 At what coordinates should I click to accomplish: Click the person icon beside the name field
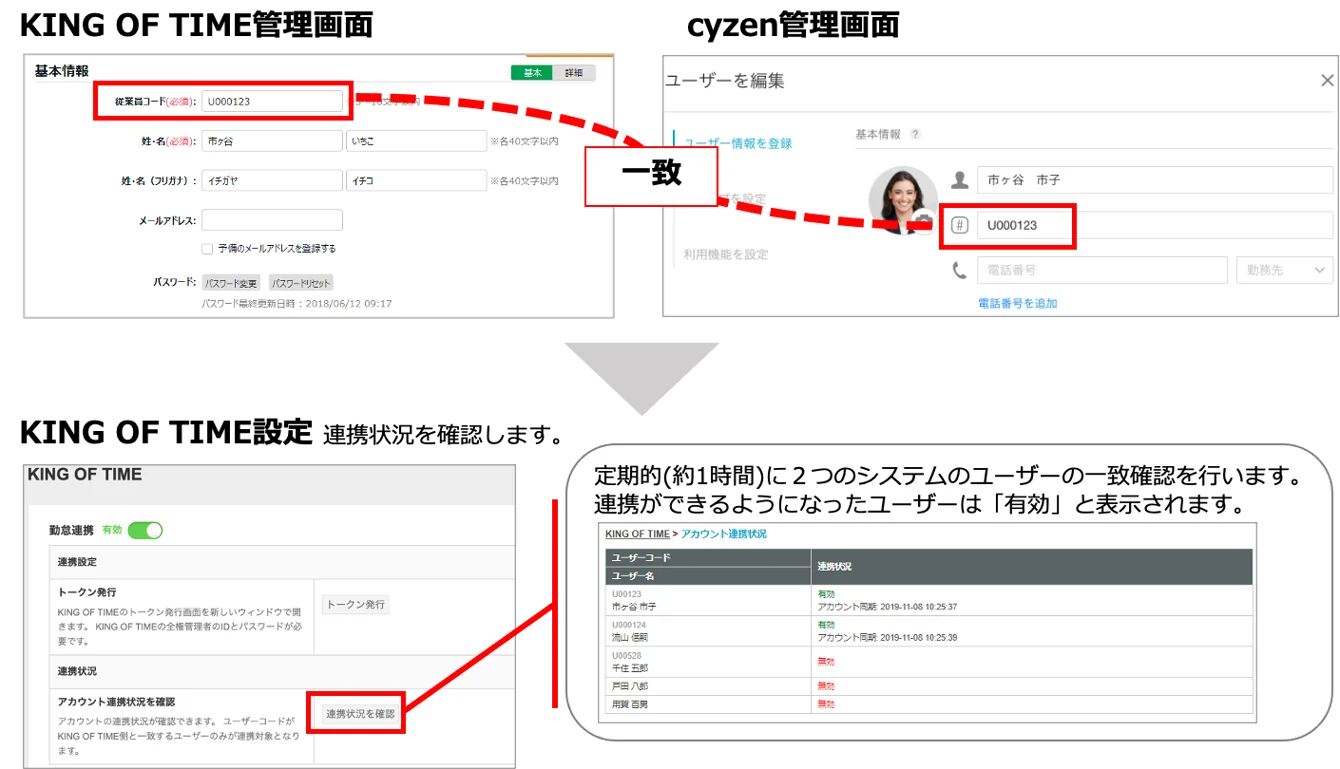pyautogui.click(x=959, y=180)
